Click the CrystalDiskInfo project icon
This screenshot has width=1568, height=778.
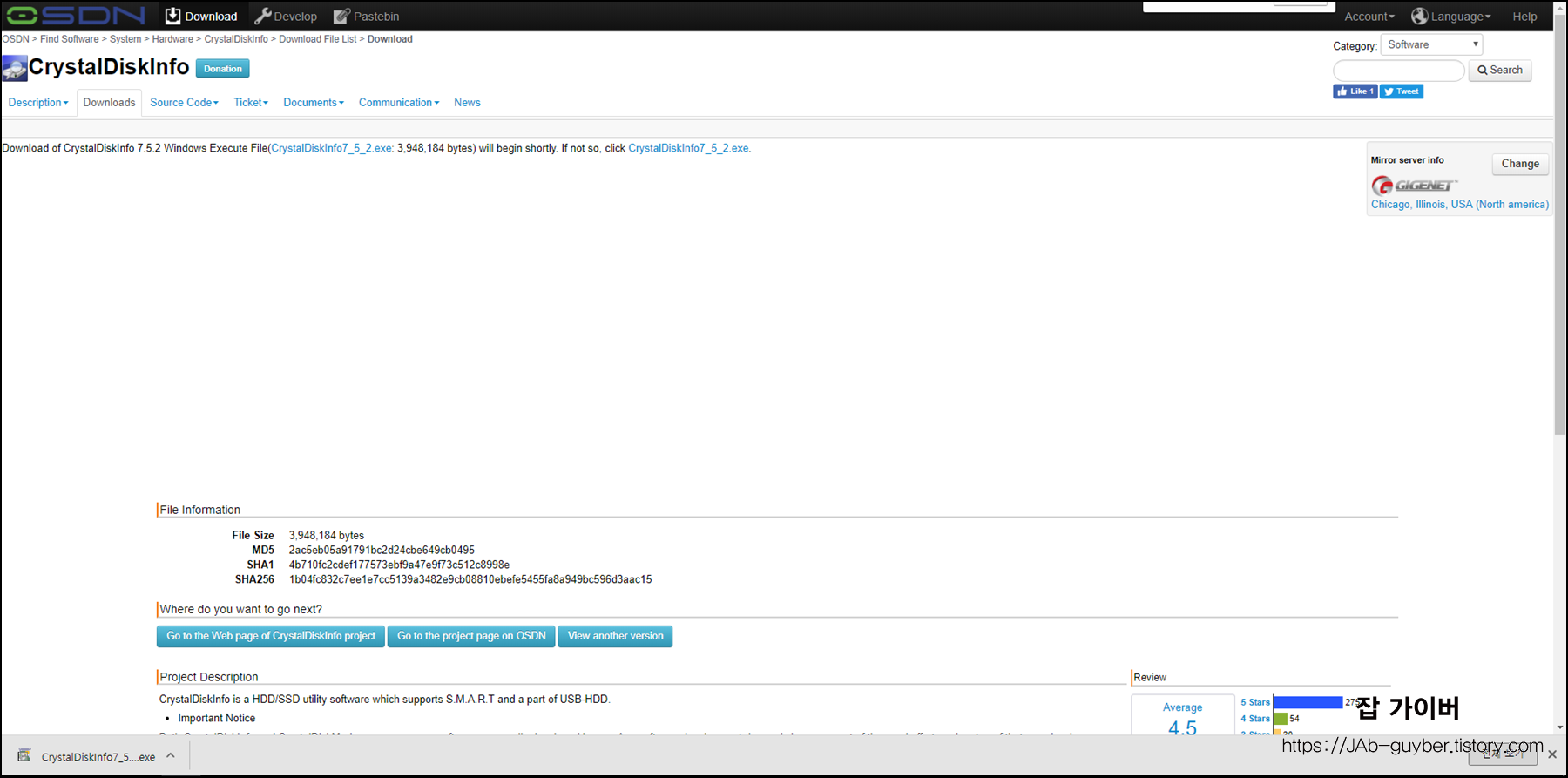pos(15,68)
